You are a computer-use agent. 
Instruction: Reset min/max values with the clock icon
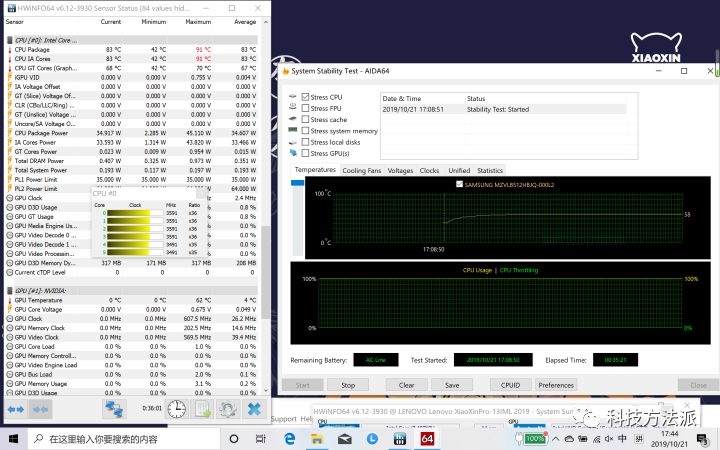176,409
